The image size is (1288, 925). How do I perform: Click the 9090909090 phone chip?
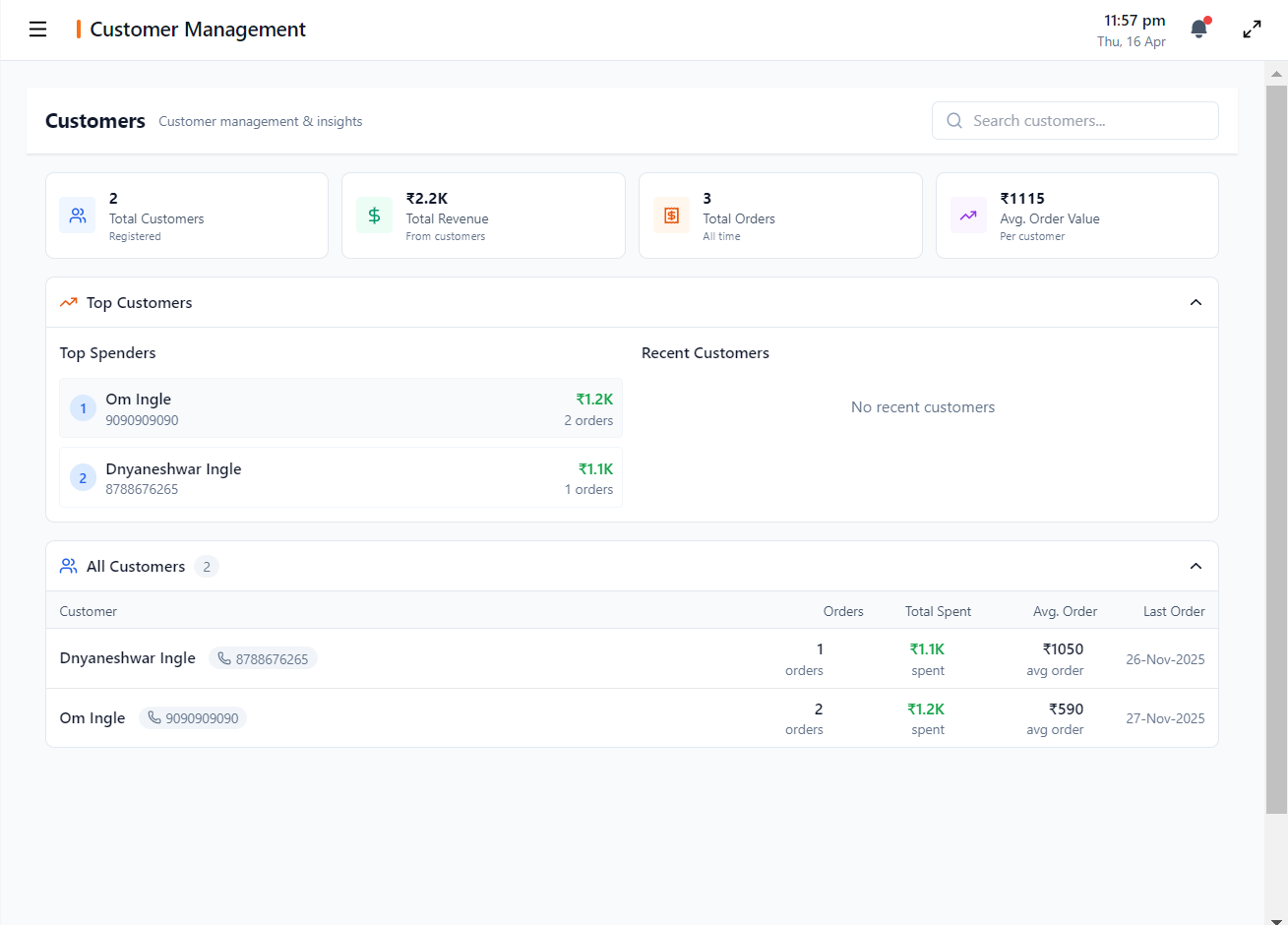(x=193, y=718)
